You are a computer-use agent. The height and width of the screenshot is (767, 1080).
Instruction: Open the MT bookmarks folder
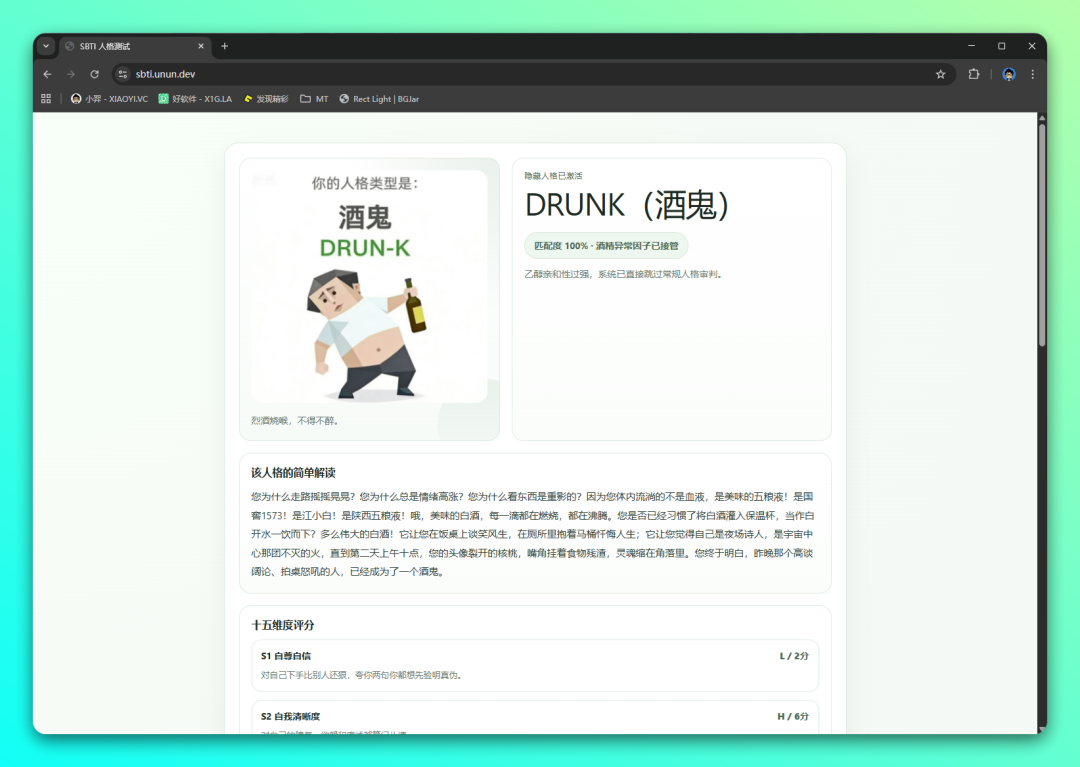click(x=314, y=99)
